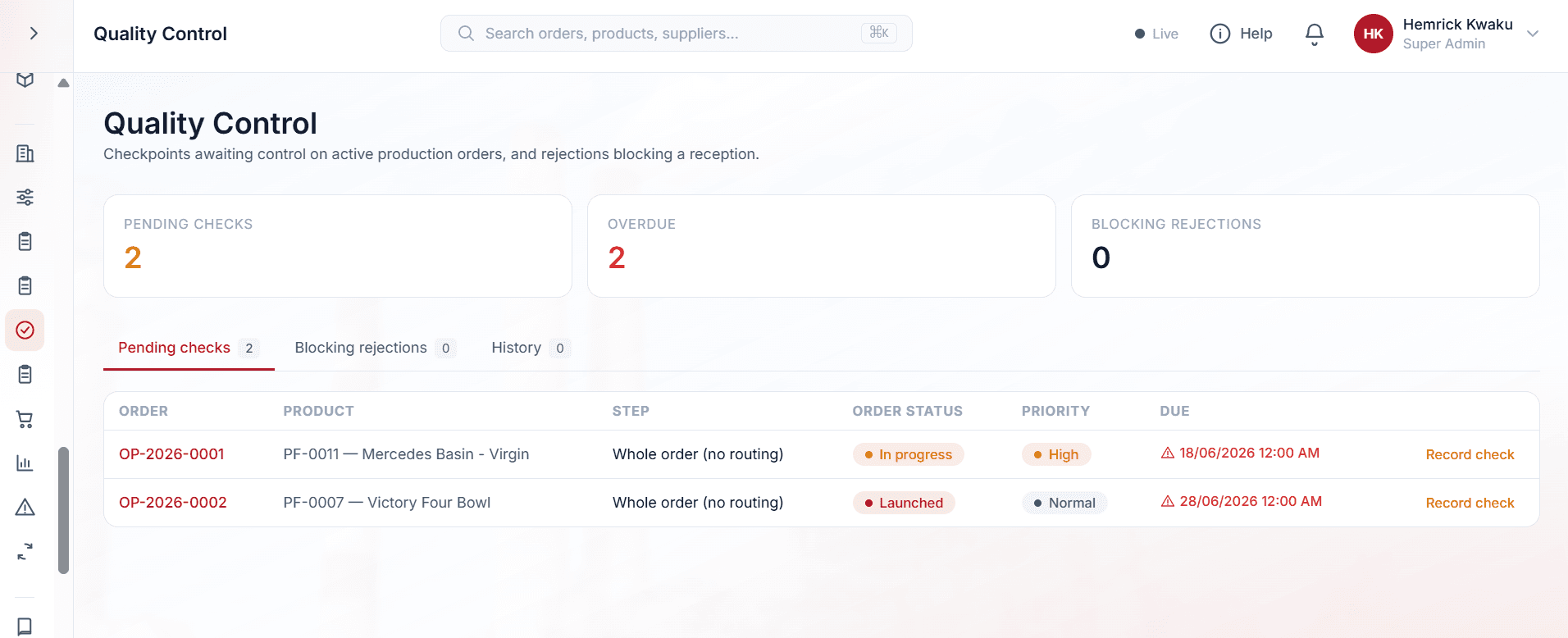The height and width of the screenshot is (638, 1568).
Task: Open order OP-2026-0002
Action: pyautogui.click(x=173, y=503)
